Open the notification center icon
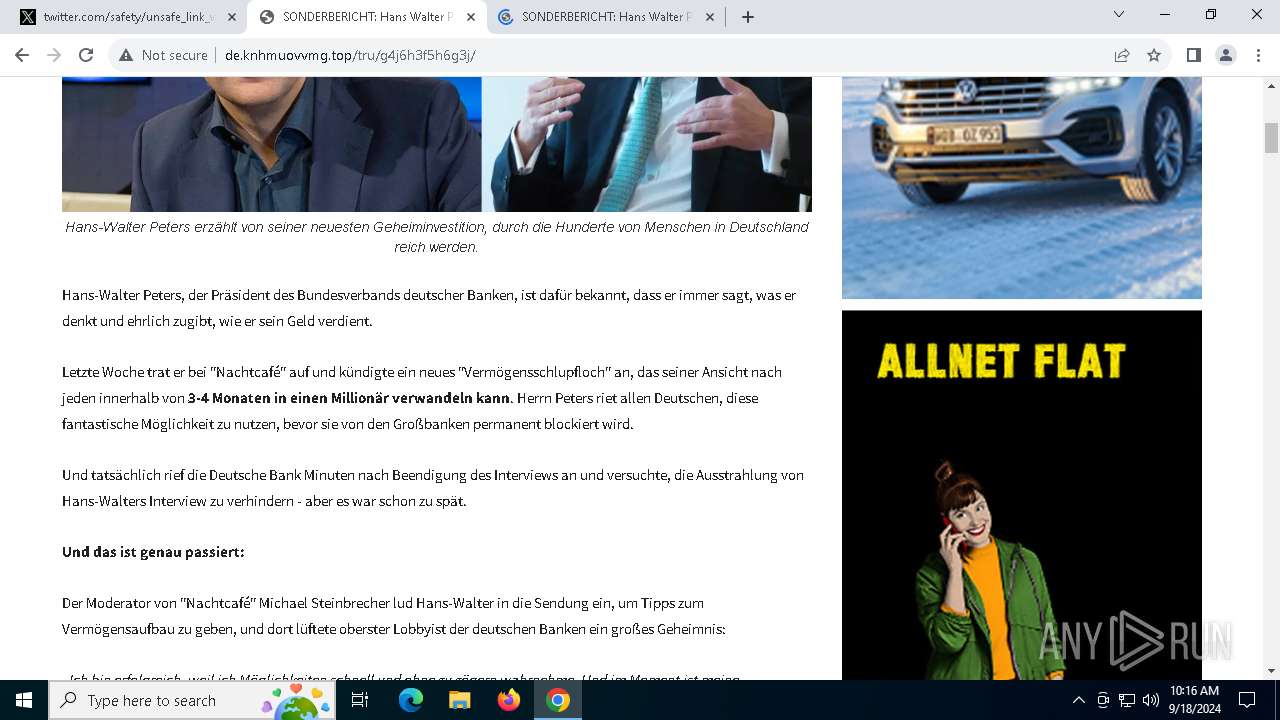Screen dimensions: 1280x720 (x=1247, y=700)
